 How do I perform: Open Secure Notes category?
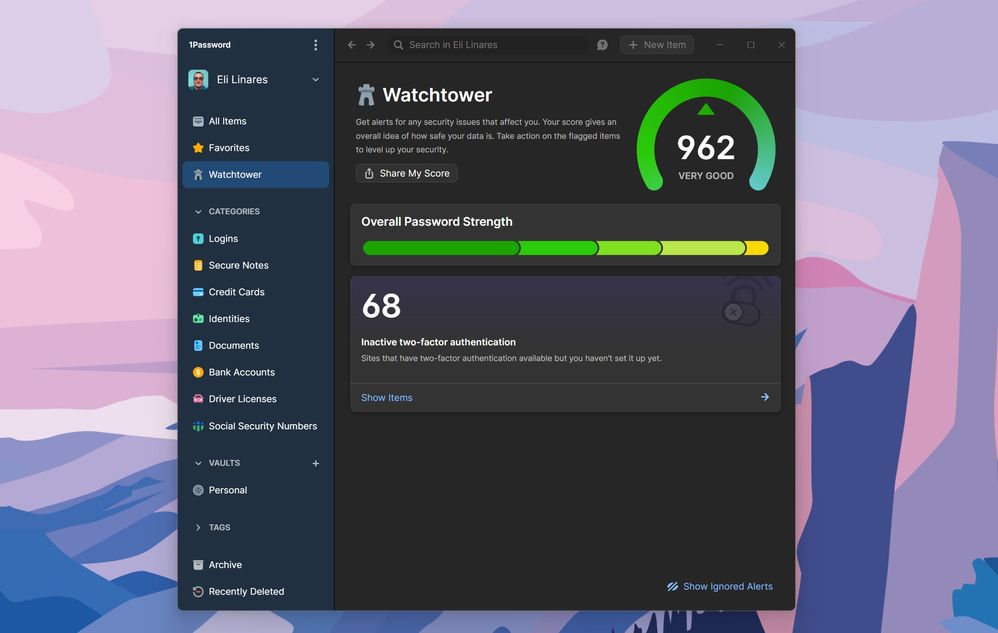pyautogui.click(x=255, y=265)
